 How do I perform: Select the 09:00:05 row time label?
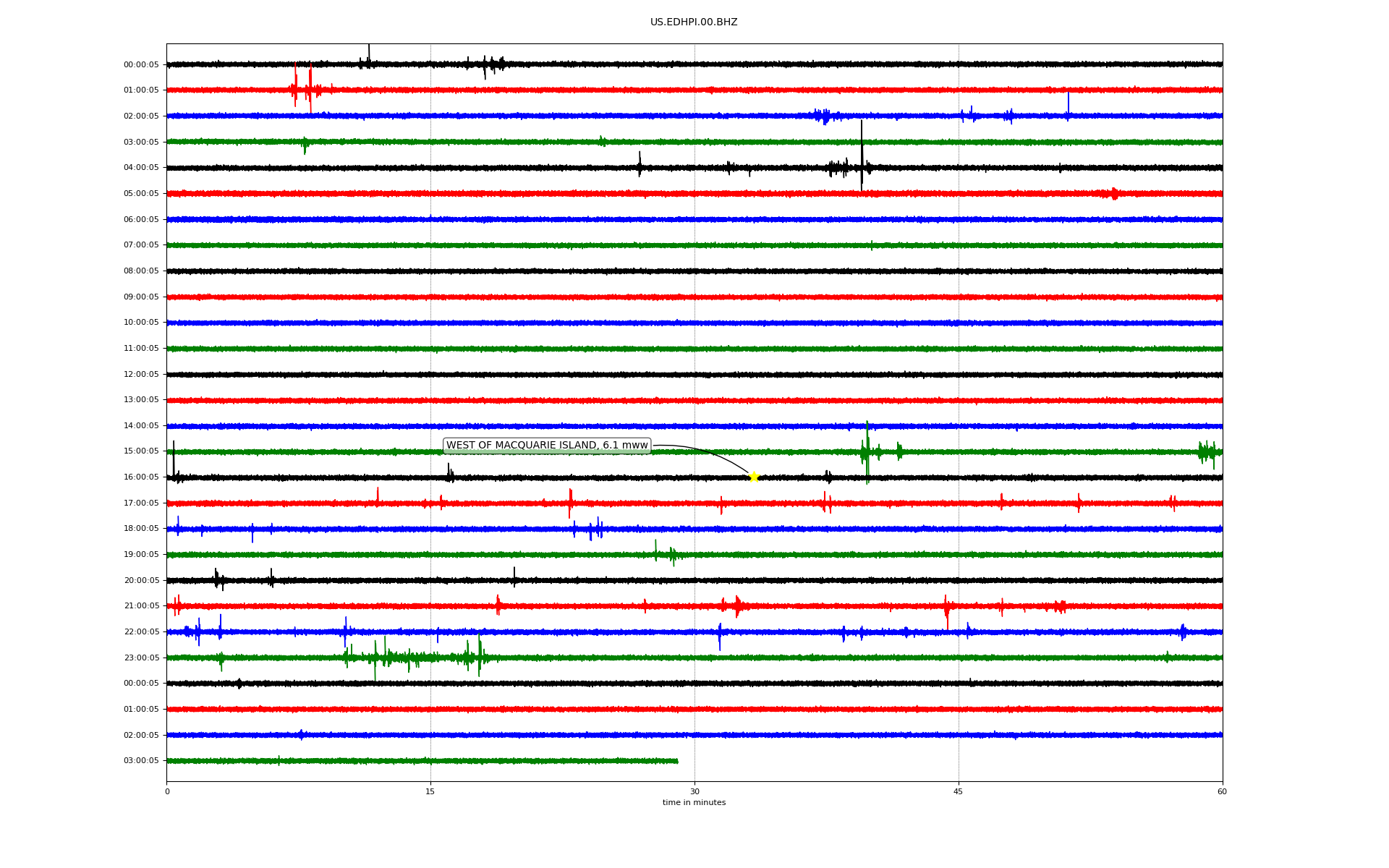click(x=141, y=297)
